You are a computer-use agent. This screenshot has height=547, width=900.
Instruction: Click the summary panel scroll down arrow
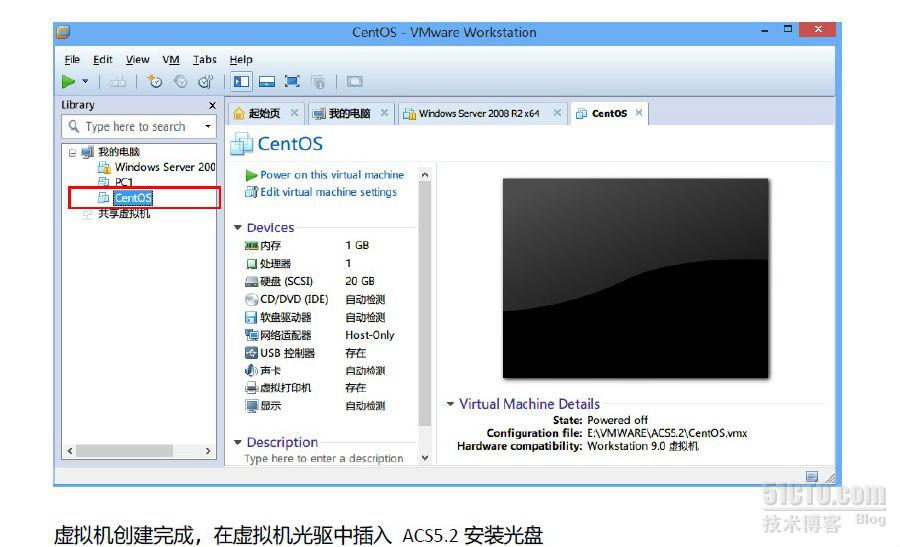425,458
